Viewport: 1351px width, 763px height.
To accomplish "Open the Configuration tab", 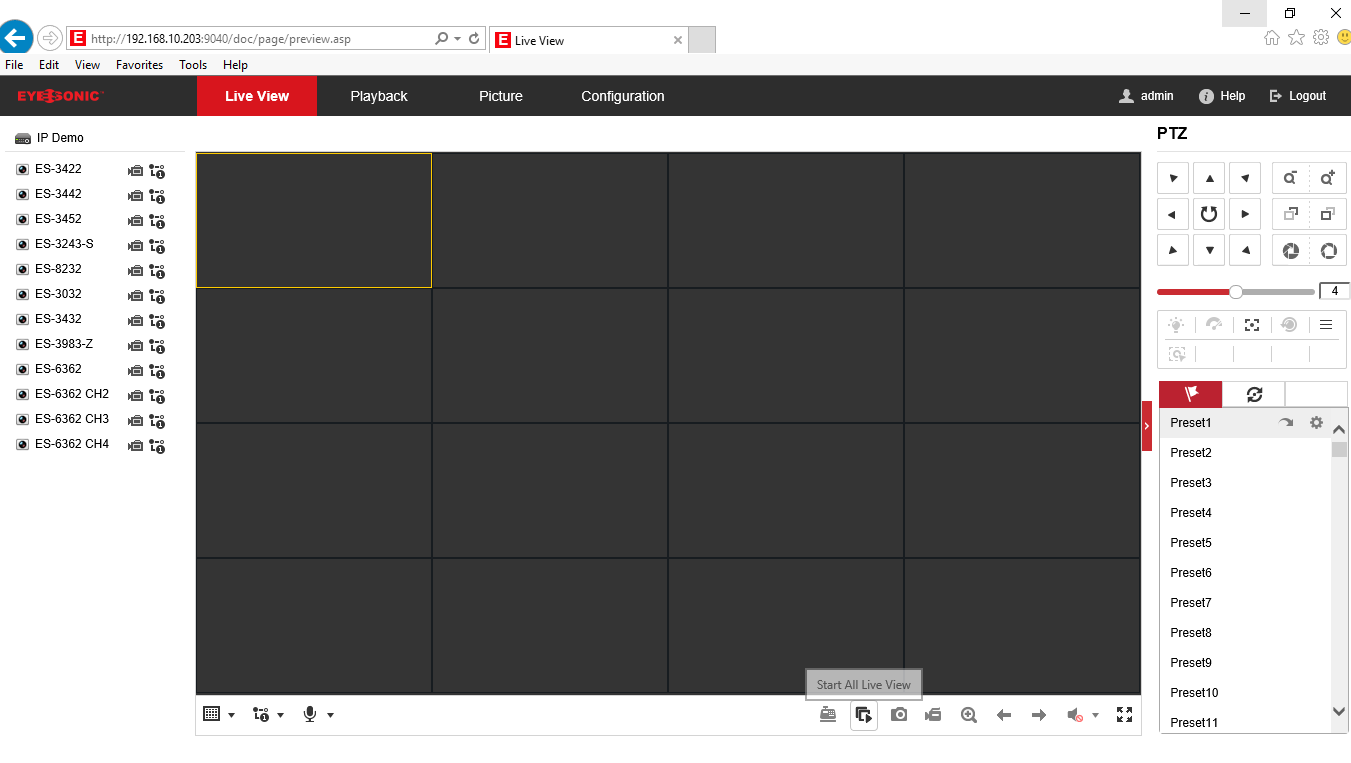I will [623, 96].
